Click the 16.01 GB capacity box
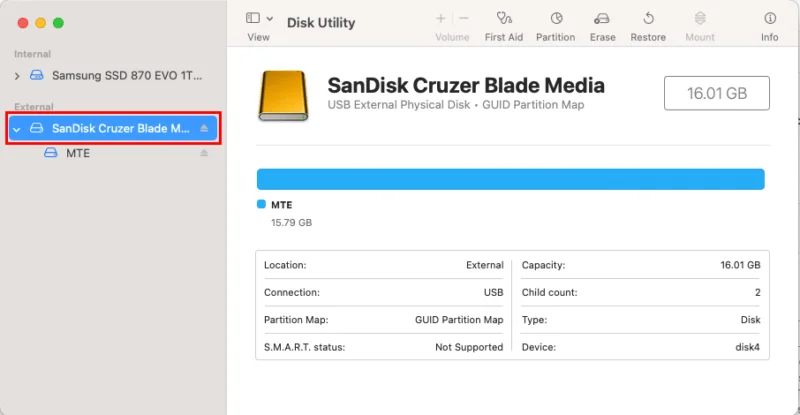Image resolution: width=800 pixels, height=415 pixels. [716, 93]
